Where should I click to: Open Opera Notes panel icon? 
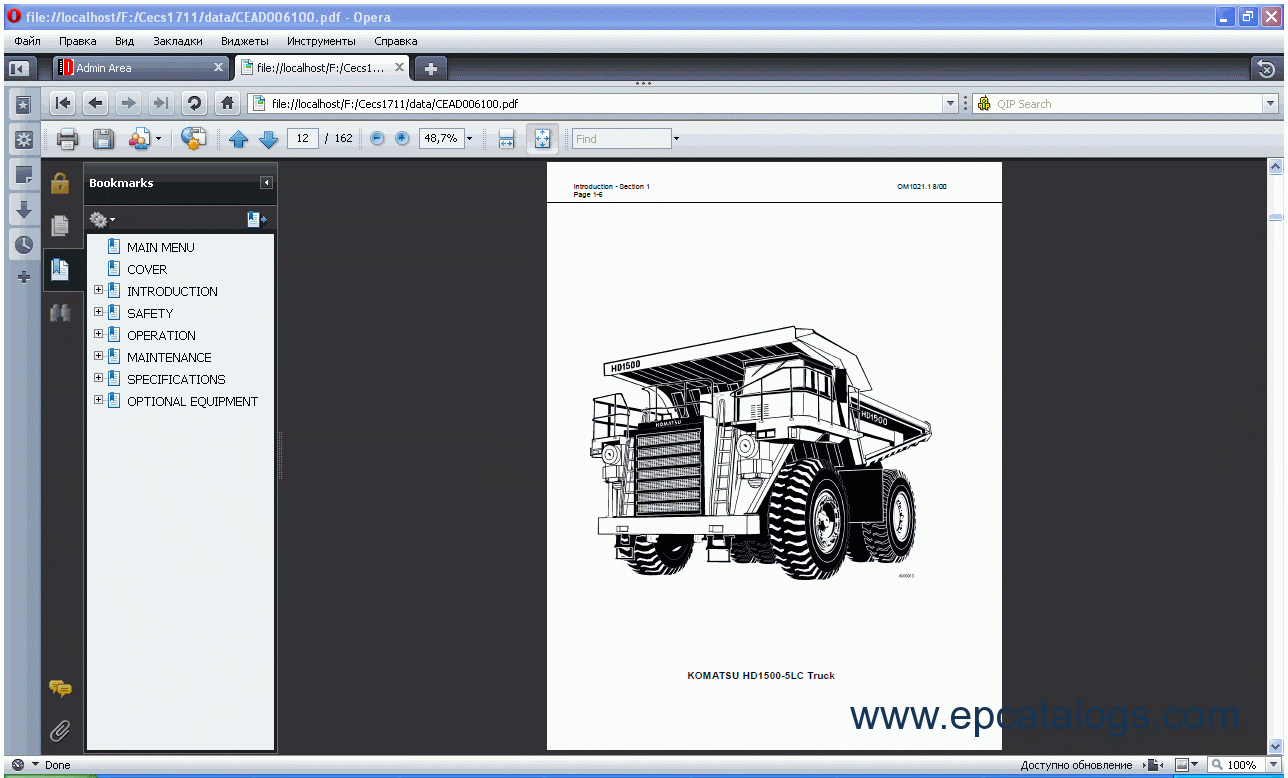click(x=23, y=174)
